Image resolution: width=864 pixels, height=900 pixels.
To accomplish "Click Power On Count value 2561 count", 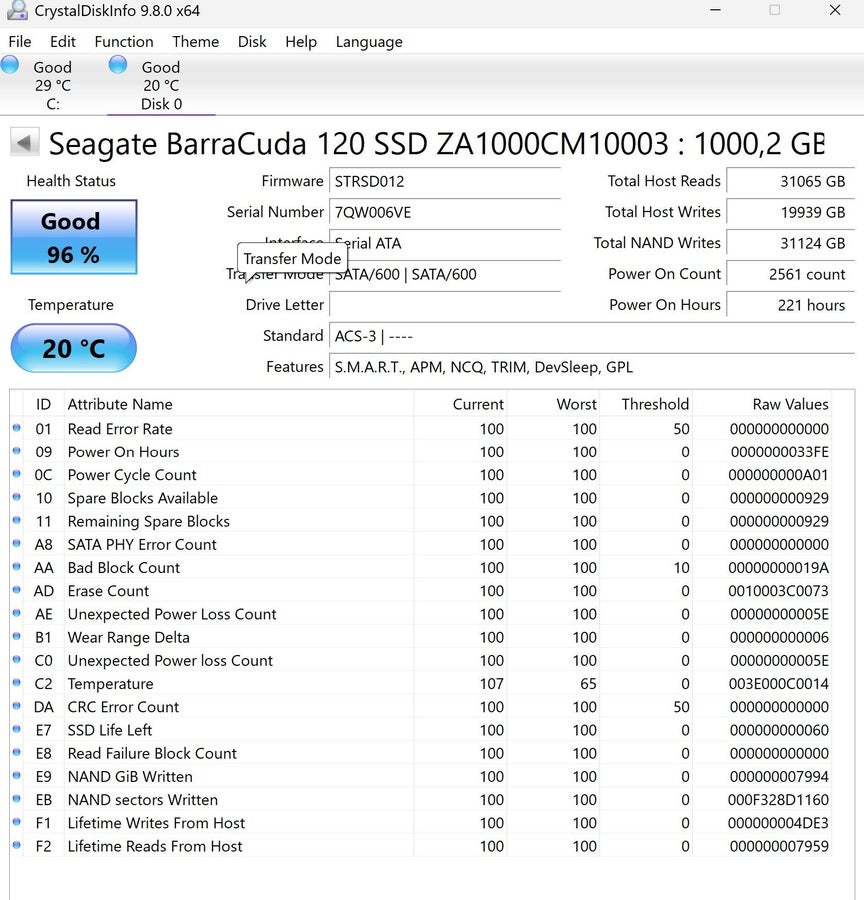I will 791,274.
